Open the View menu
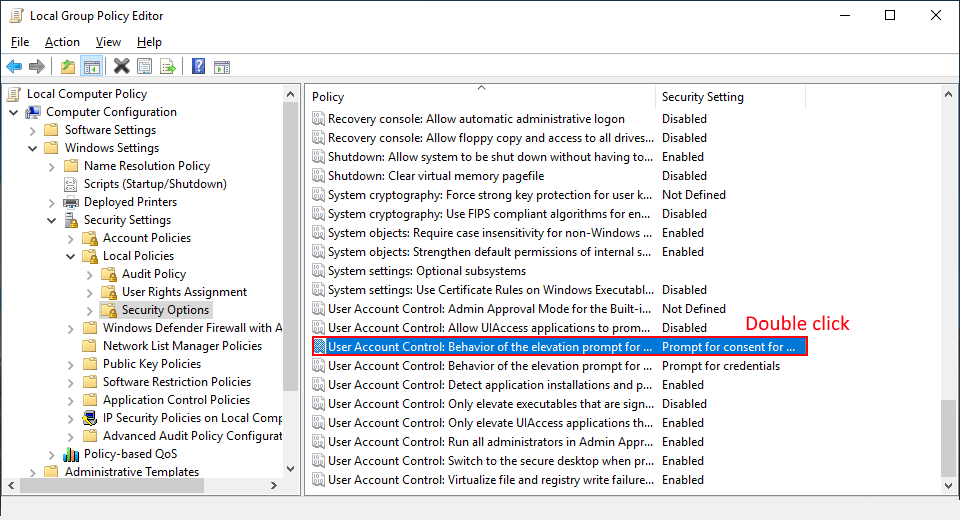 pos(108,42)
